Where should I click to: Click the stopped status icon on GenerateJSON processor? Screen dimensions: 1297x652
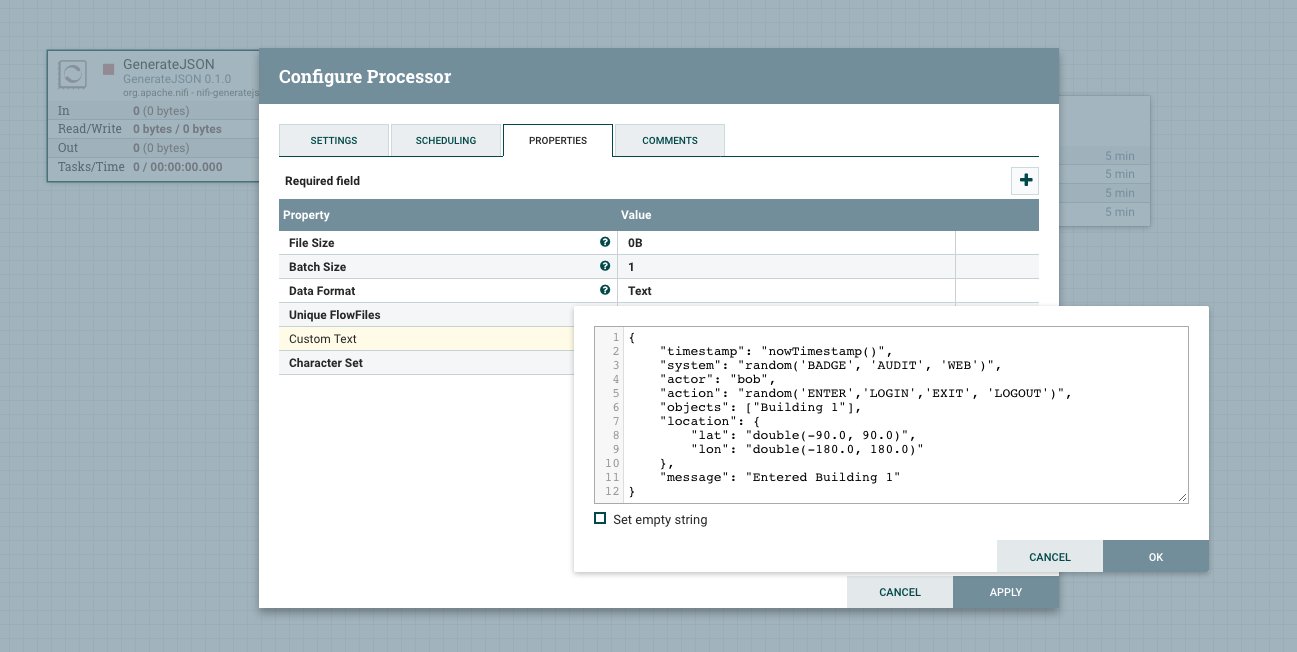(x=109, y=70)
